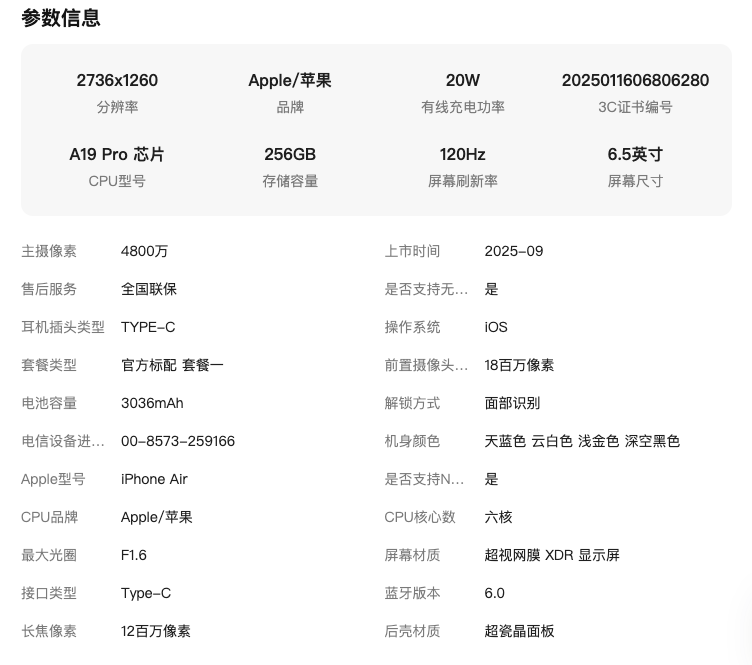The width and height of the screenshot is (752, 665).
Task: Click the 2025-09 release date value
Action: pyautogui.click(x=514, y=251)
